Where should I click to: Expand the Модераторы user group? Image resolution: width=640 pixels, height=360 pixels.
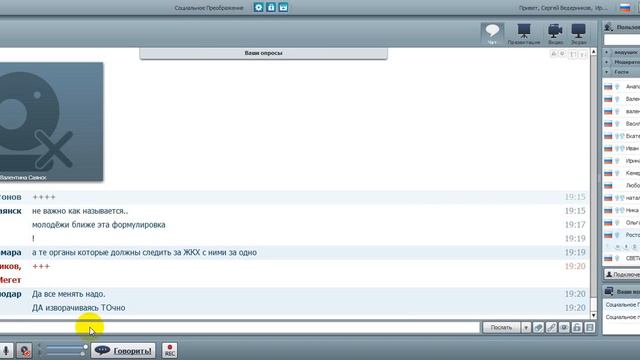[x=621, y=62]
